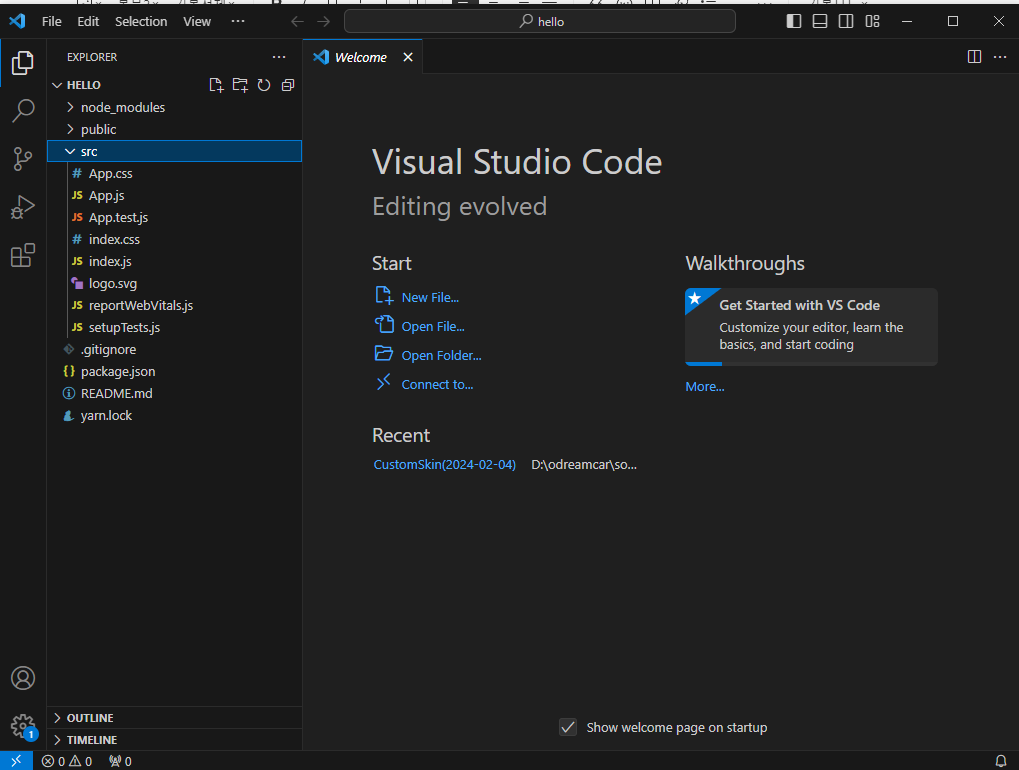1019x770 pixels.
Task: Open the File menu
Action: [51, 21]
